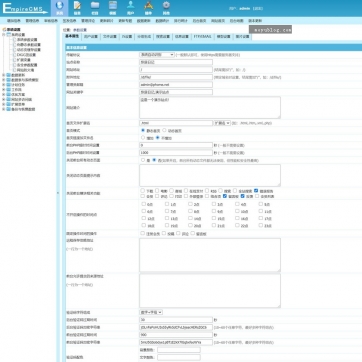Switch to the 用户设置 tab
This screenshot has width=362, height=362.
tap(91, 37)
